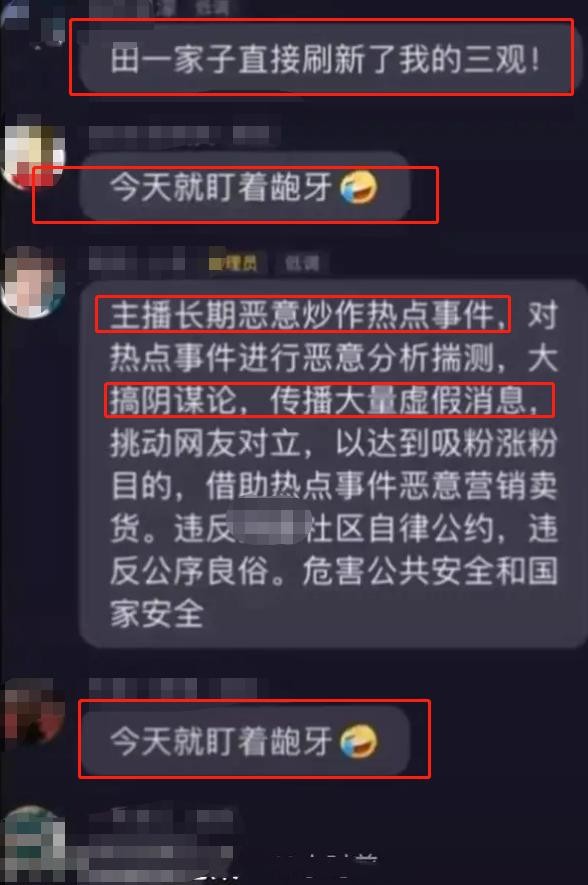Open the dark red avatar above the last 龅牙 message
This screenshot has height=885, width=588.
coord(33,712)
